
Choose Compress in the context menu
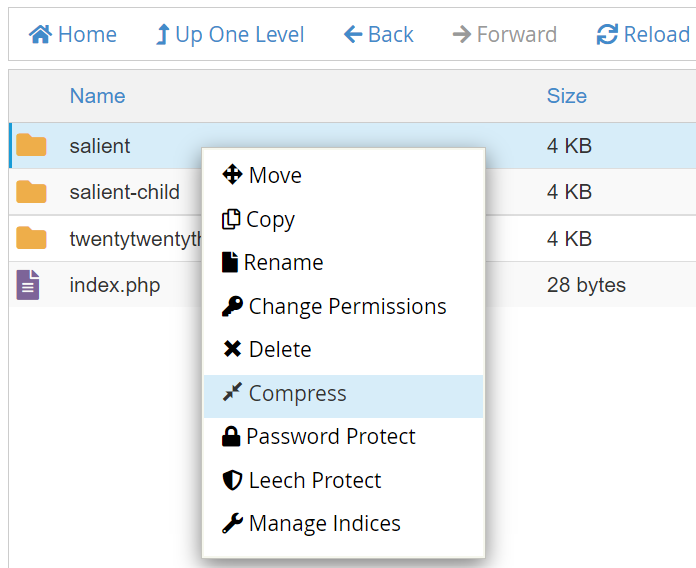[343, 396]
